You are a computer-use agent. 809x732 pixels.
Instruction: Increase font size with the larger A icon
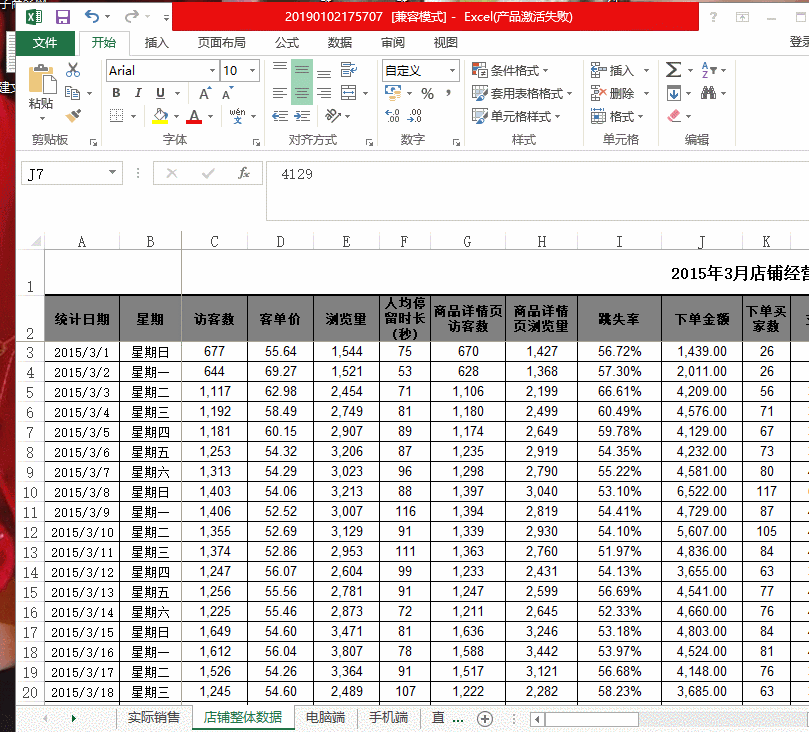[x=205, y=93]
